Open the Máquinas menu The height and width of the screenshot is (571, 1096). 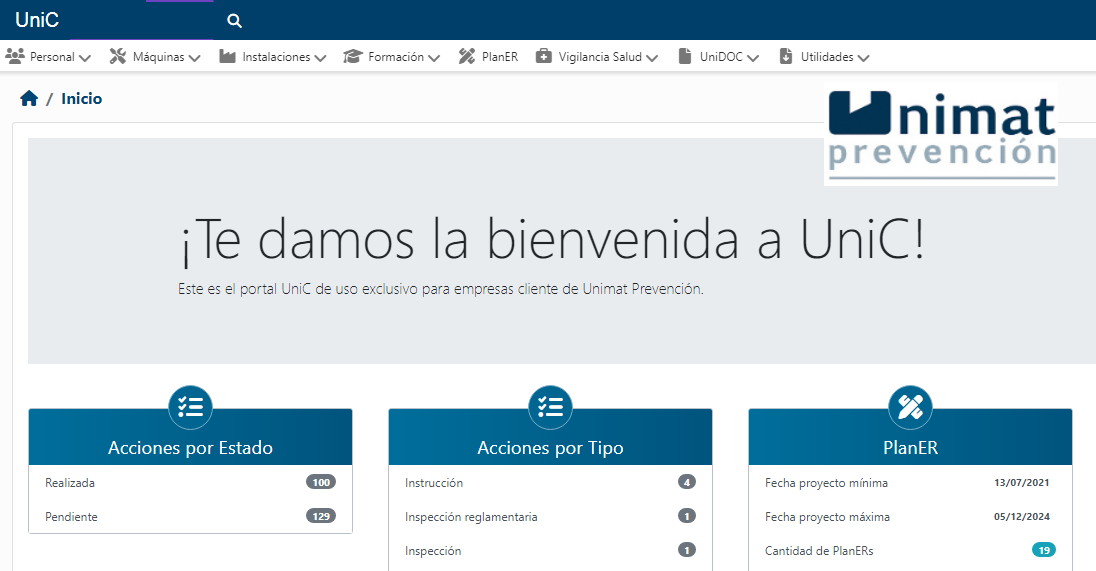coord(155,57)
